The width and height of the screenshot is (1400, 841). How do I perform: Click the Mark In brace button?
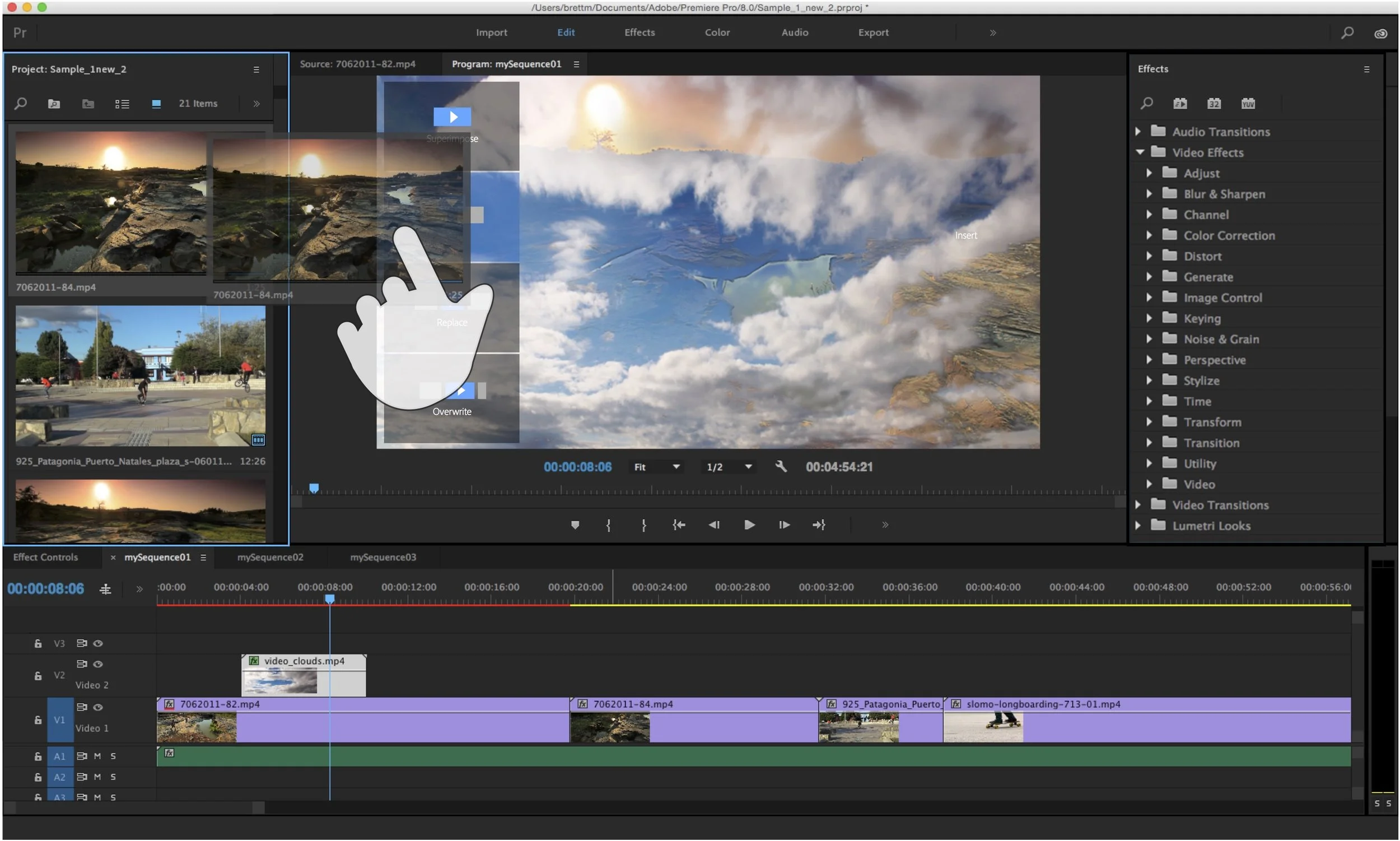pyautogui.click(x=608, y=525)
